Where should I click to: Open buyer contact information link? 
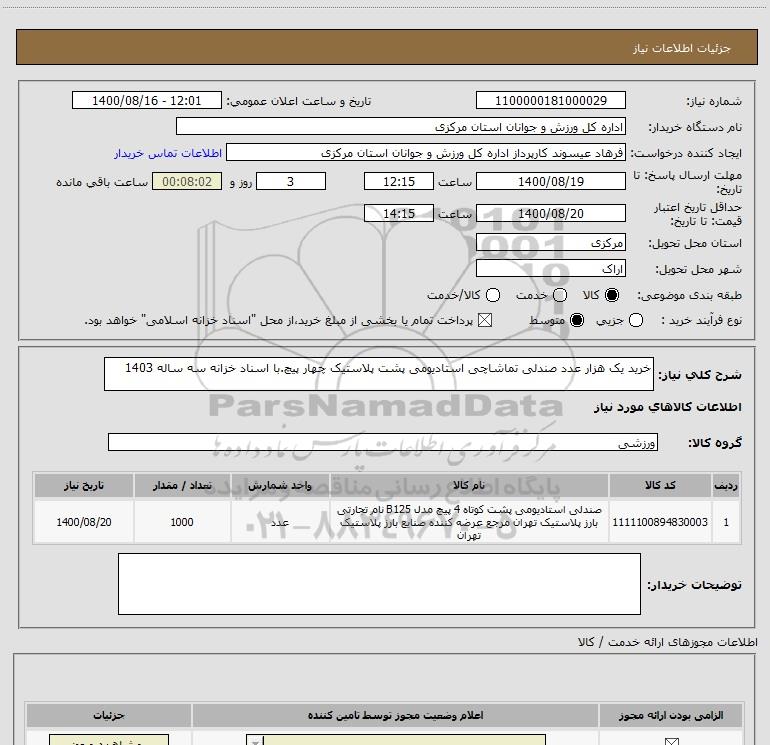pos(168,153)
